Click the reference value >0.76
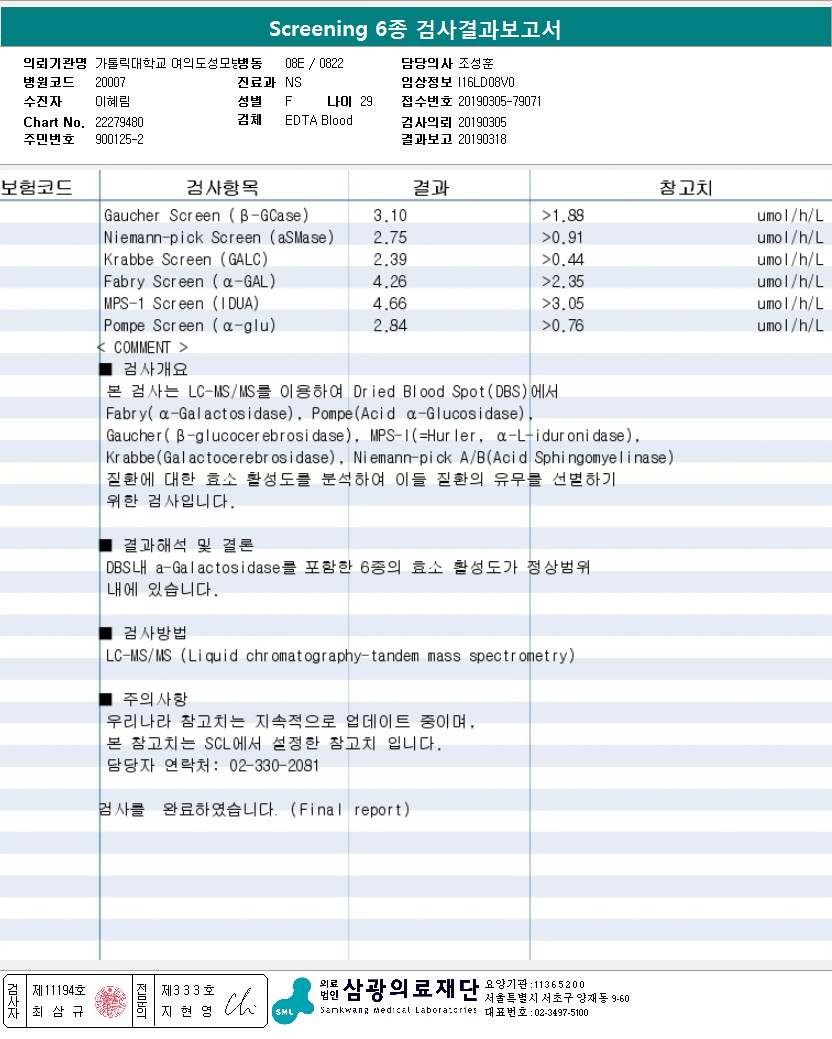The width and height of the screenshot is (832, 1039). (562, 325)
